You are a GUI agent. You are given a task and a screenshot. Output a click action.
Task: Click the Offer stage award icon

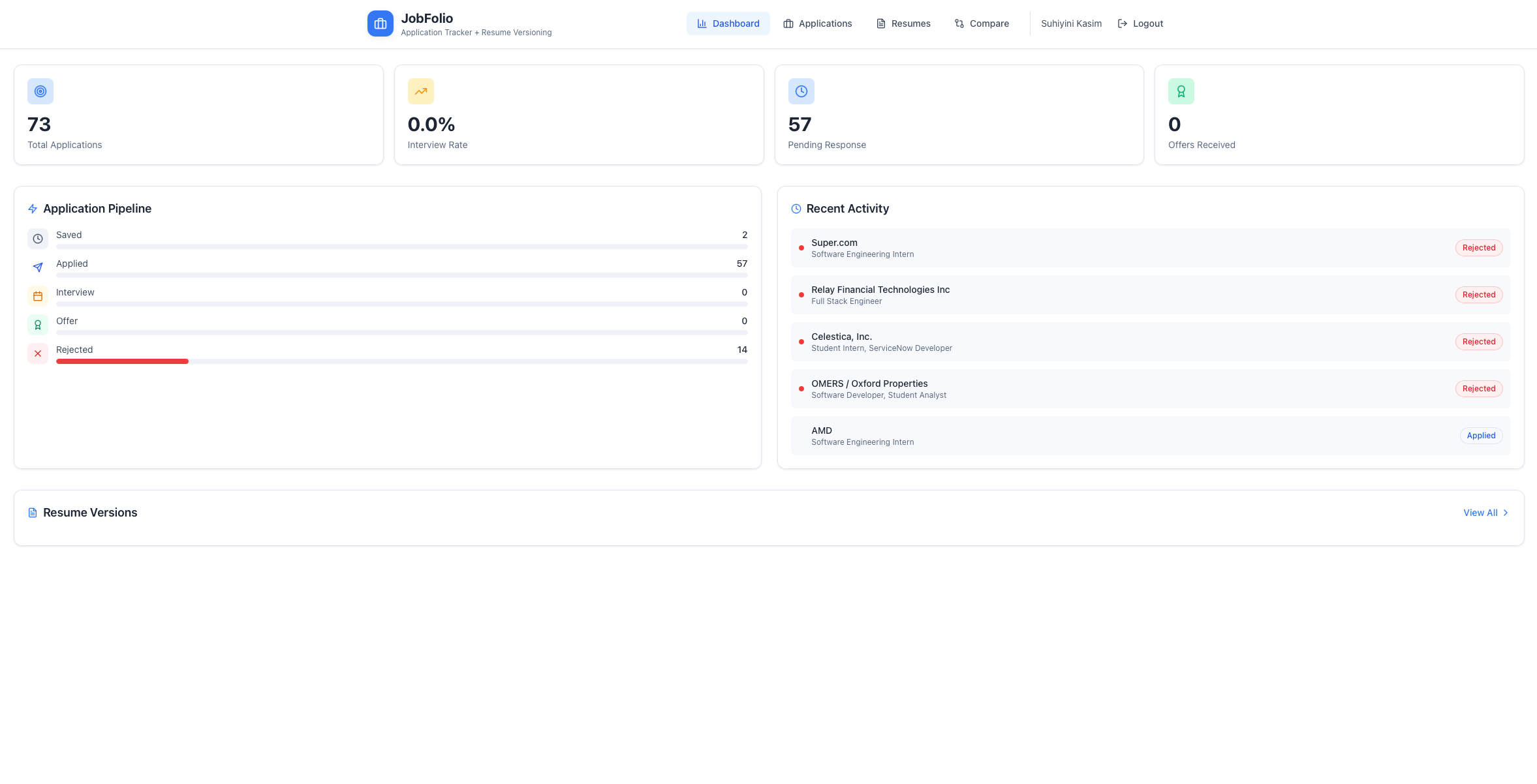coord(38,325)
